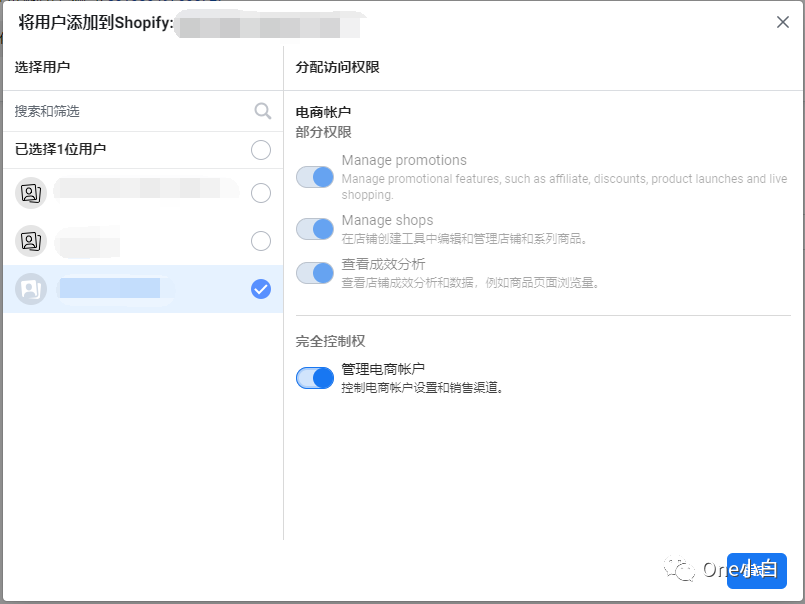Select the first user's radio circle
This screenshot has width=805, height=604.
(x=260, y=192)
